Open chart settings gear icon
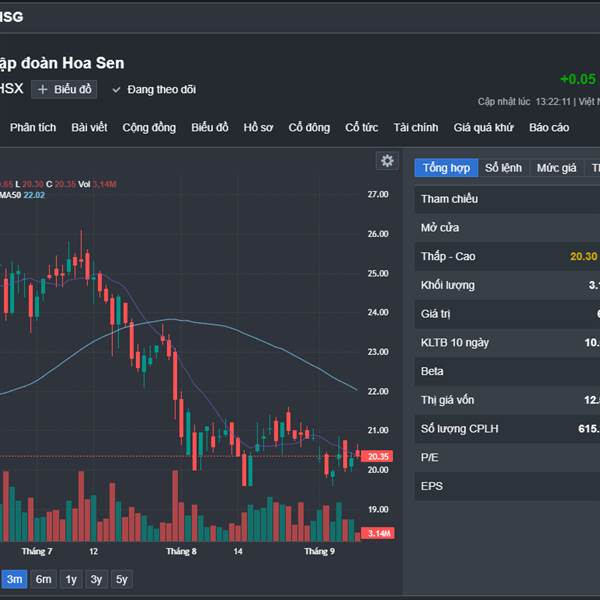The image size is (600, 600). (x=387, y=161)
